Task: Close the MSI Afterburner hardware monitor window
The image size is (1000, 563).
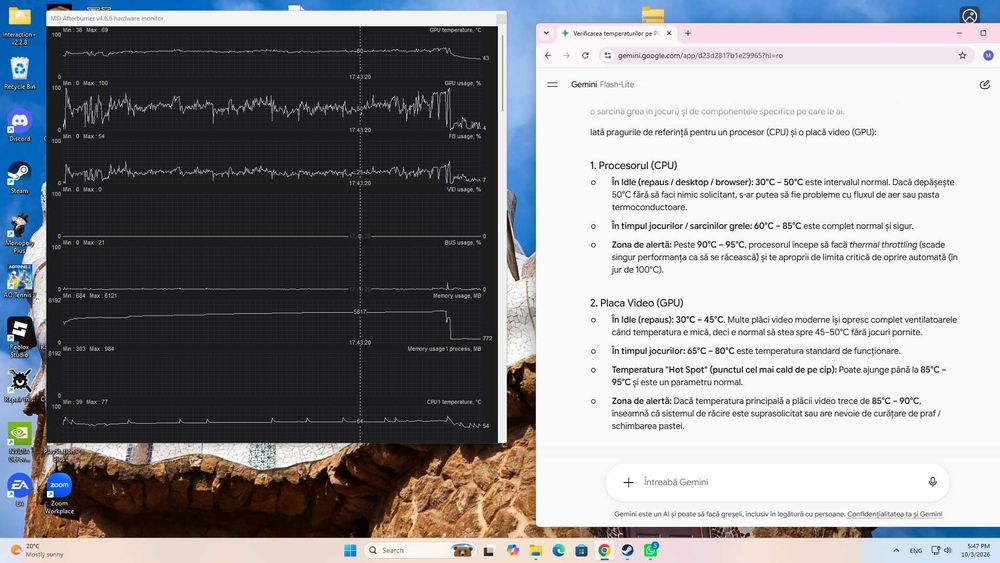Action: [501, 18]
